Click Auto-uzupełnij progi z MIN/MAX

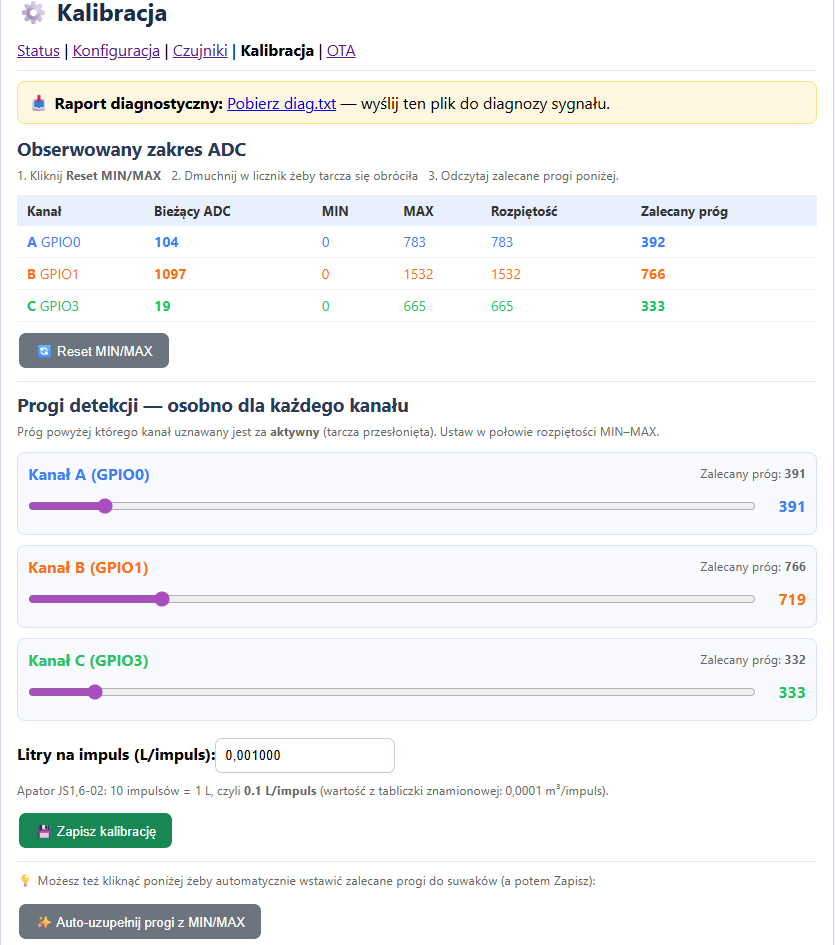(x=140, y=922)
